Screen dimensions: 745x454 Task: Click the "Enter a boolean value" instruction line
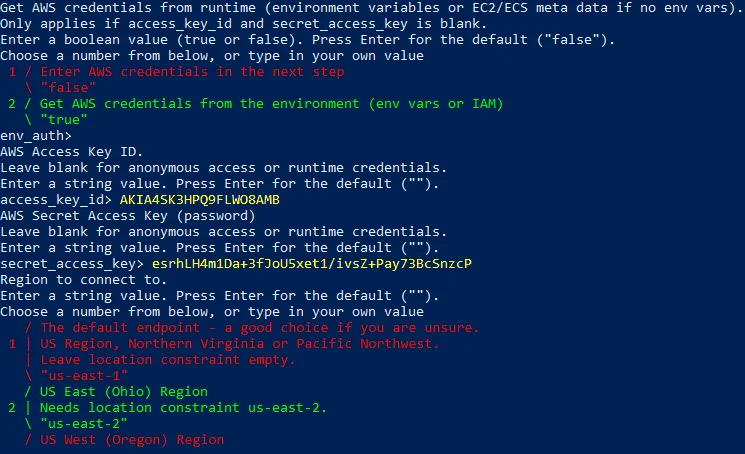click(x=308, y=40)
